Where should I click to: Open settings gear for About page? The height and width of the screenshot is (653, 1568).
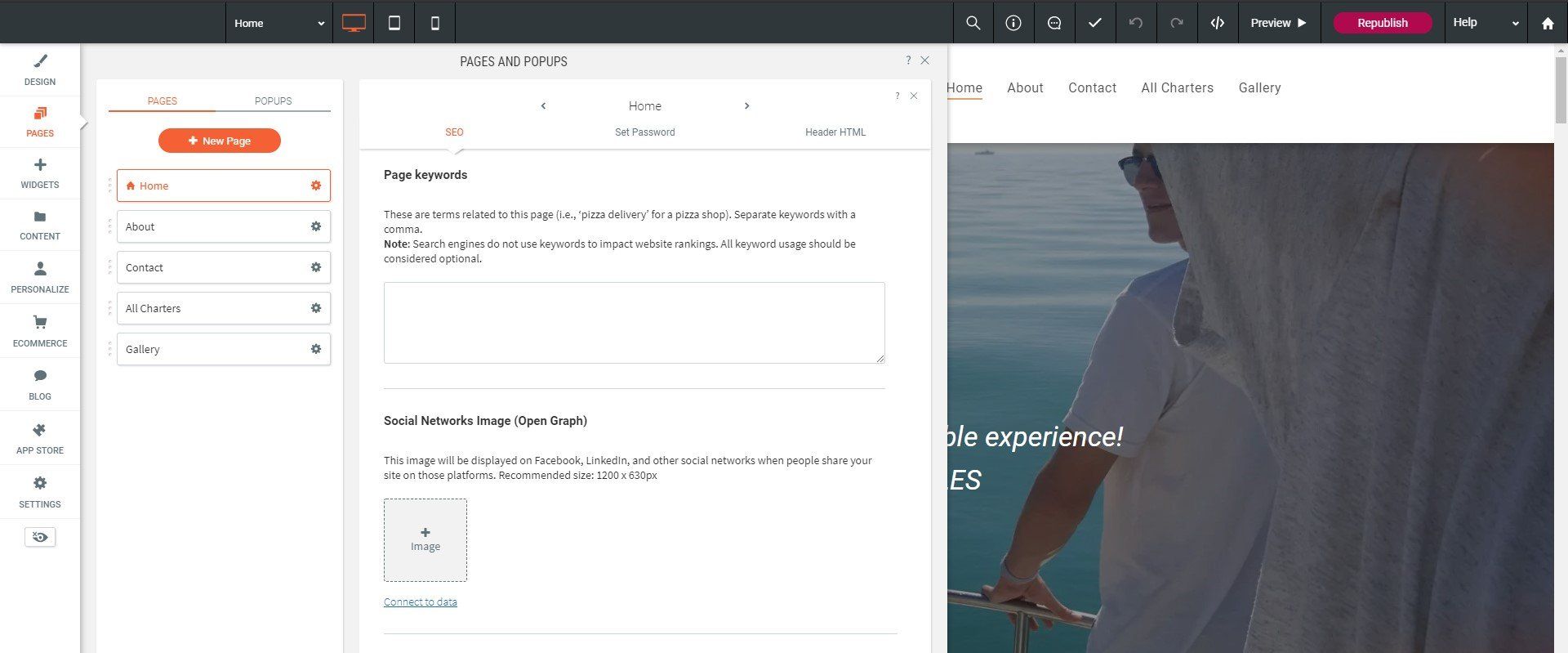point(316,226)
